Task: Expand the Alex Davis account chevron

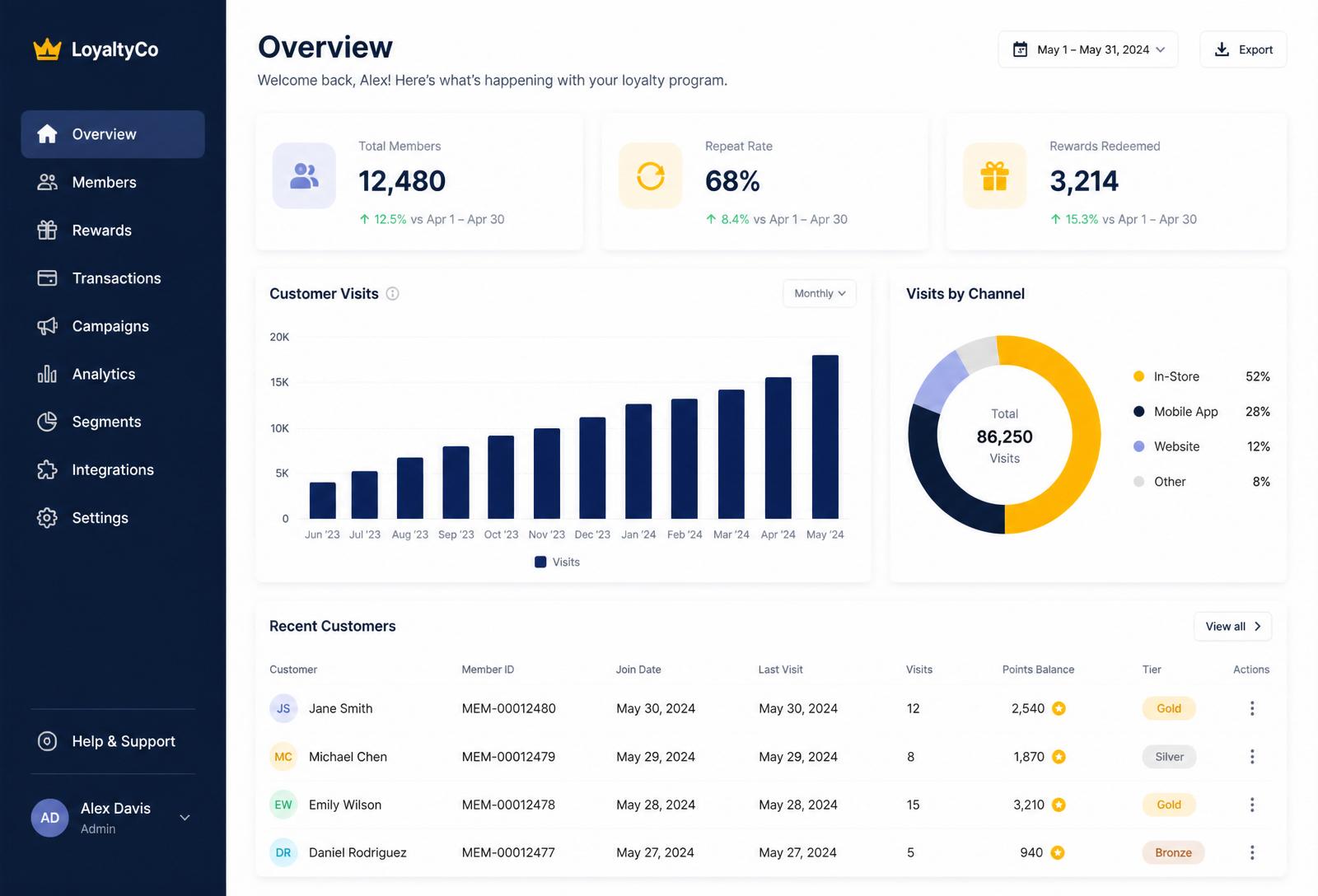Action: click(x=185, y=818)
